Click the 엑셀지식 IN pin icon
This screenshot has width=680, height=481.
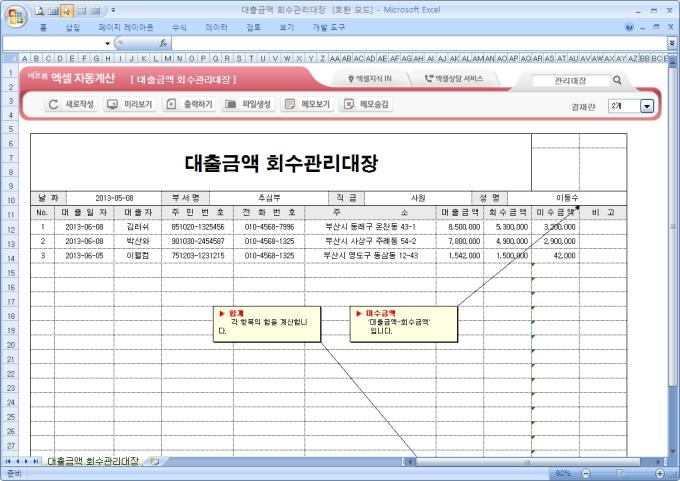coord(351,79)
